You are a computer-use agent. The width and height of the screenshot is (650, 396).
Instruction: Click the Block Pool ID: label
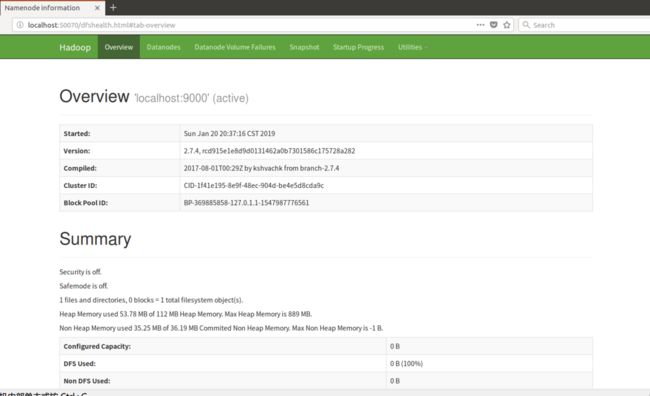pos(85,203)
